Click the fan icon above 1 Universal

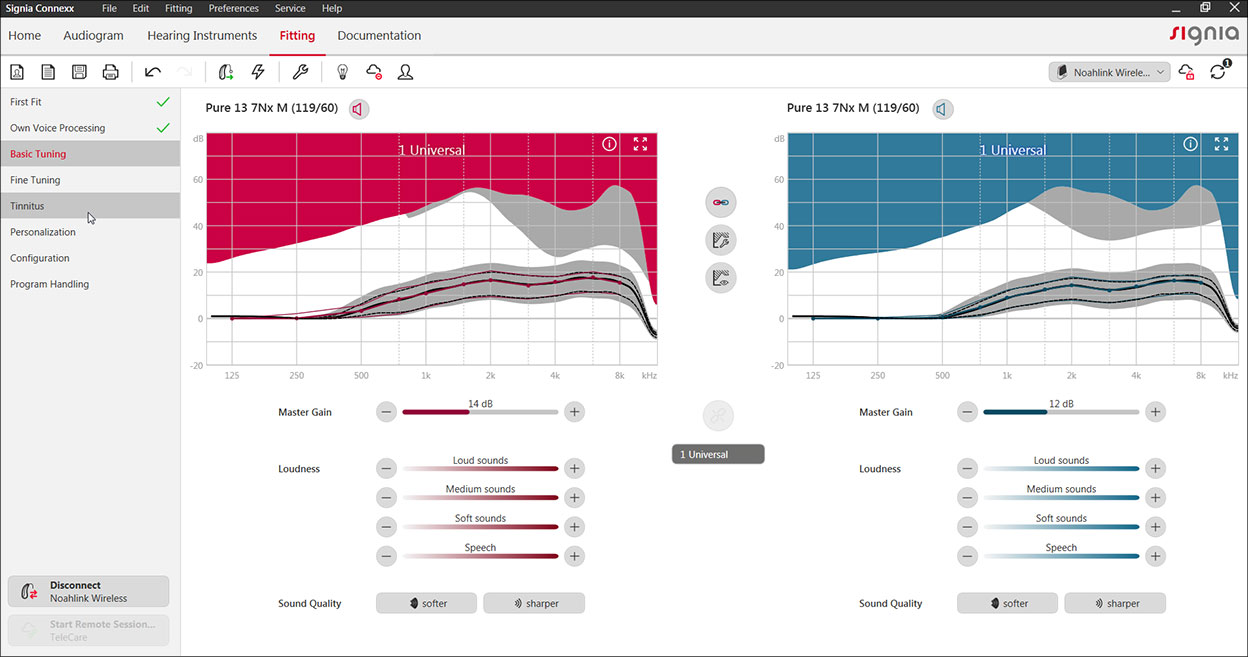point(718,416)
